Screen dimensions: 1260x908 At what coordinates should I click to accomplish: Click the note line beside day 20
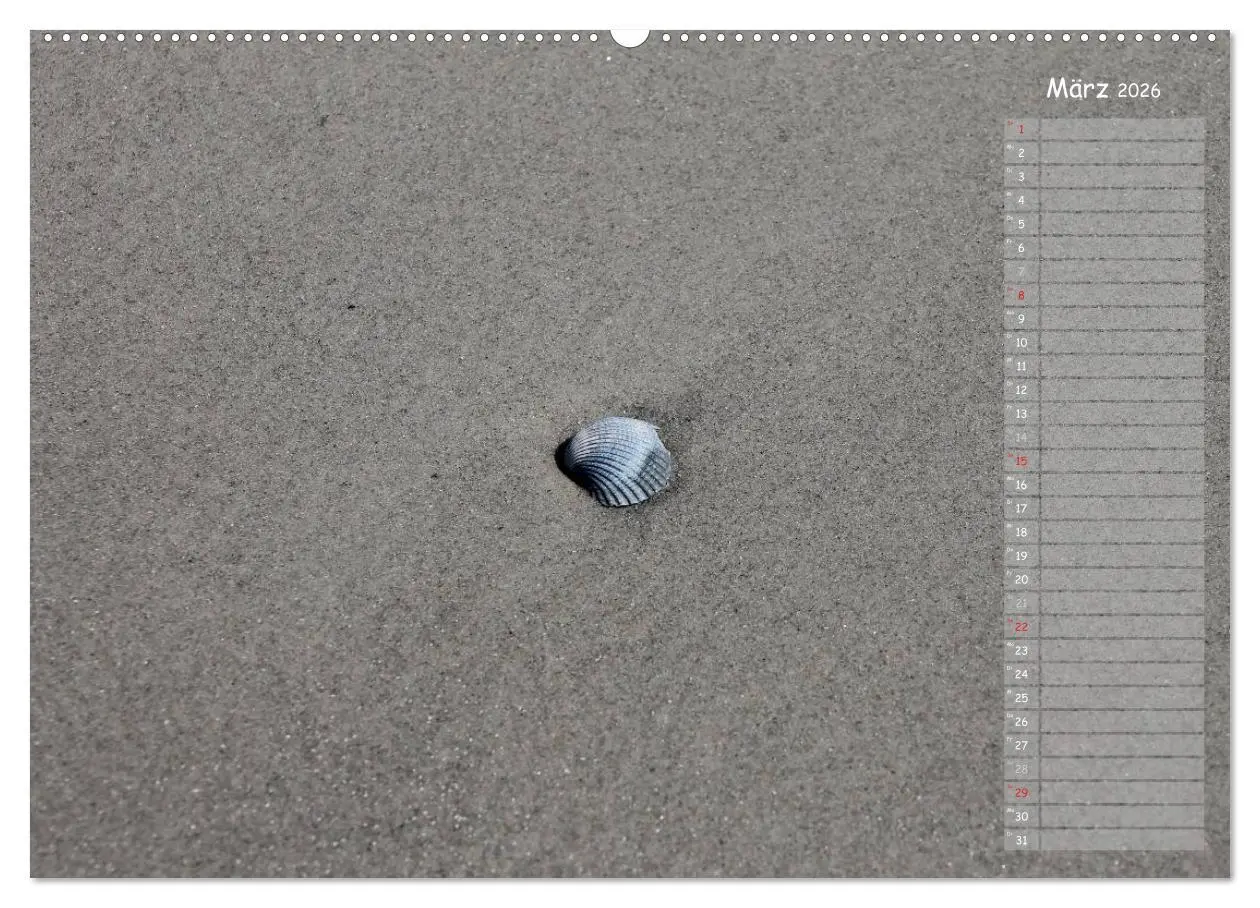(1122, 580)
